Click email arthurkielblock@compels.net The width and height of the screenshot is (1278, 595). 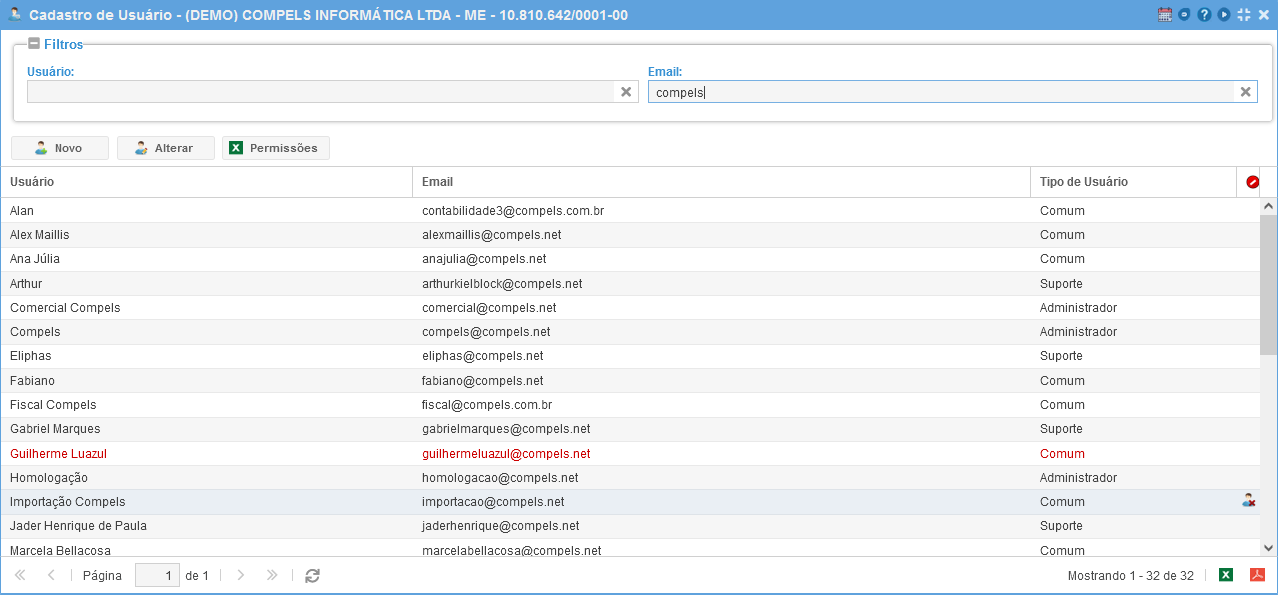point(502,284)
